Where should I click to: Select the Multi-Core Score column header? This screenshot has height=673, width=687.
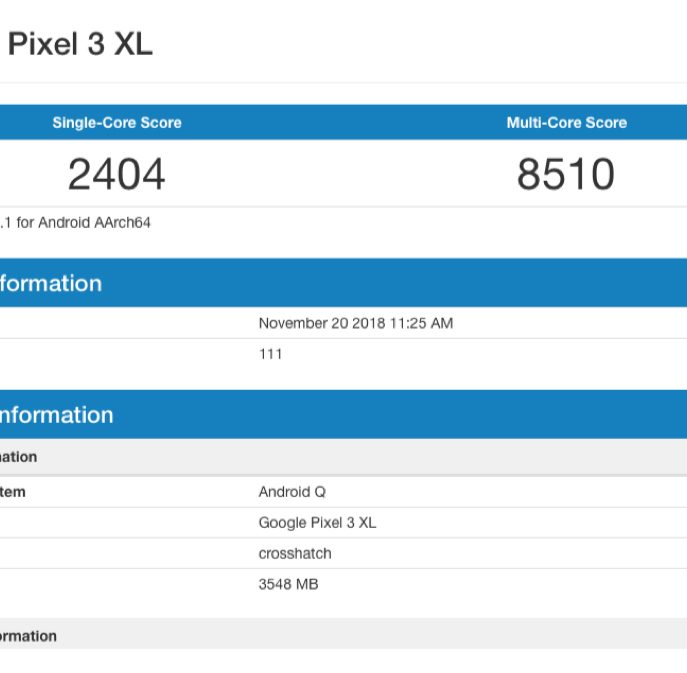566,123
